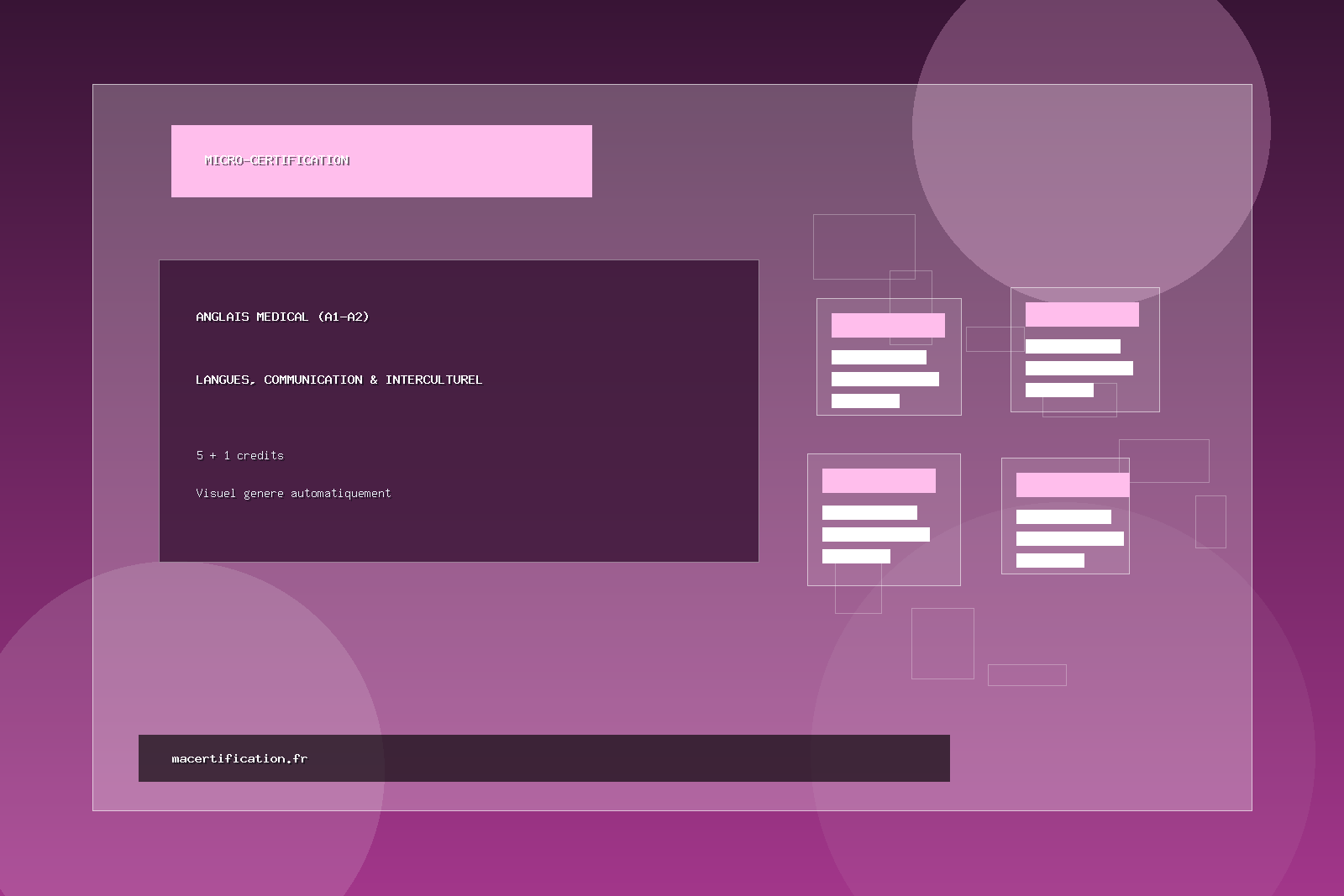
Task: Click the tall outlined rectangle below bottom-left card
Action: tap(942, 643)
